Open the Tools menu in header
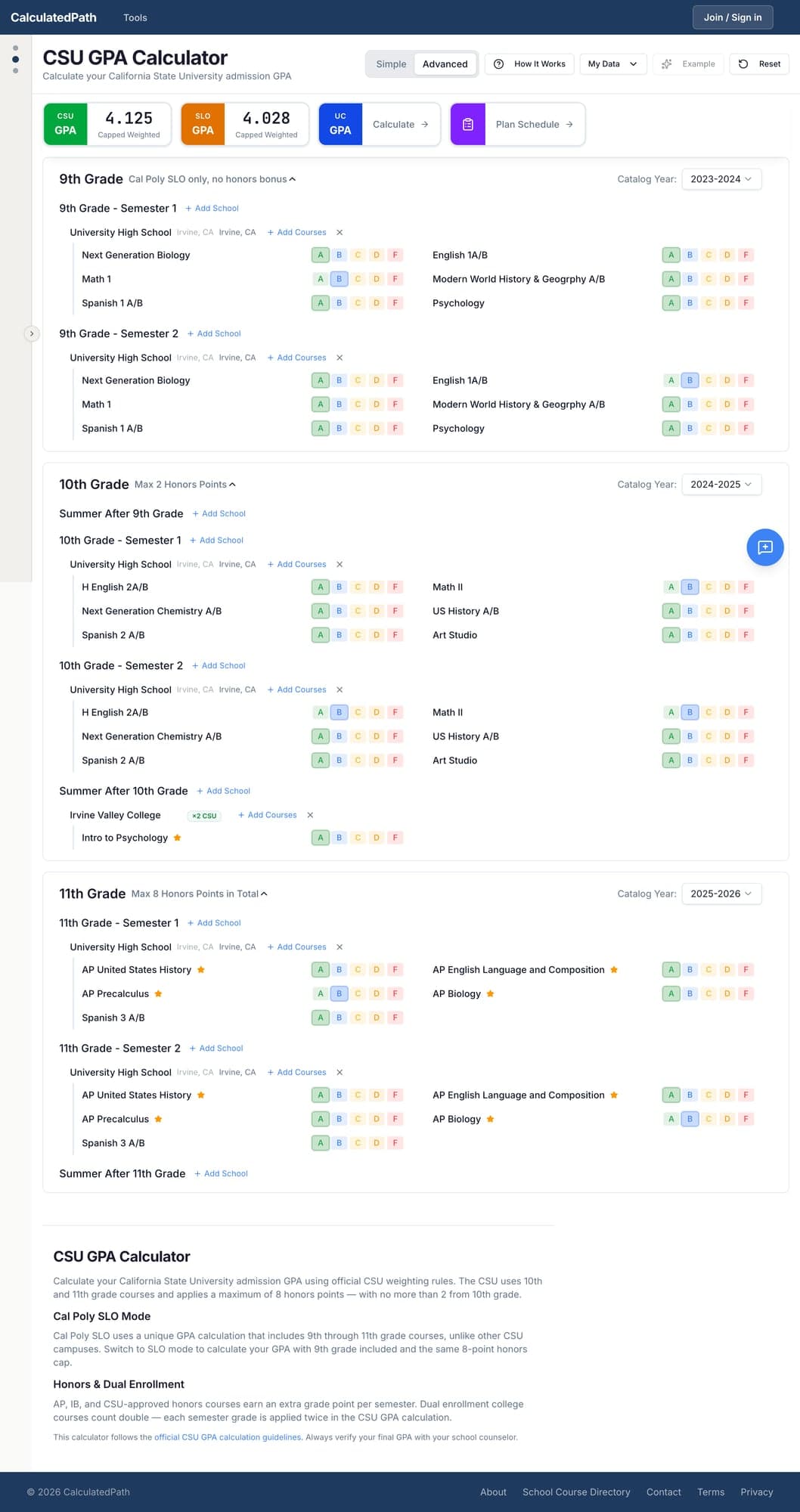The height and width of the screenshot is (1512, 800). pyautogui.click(x=135, y=17)
